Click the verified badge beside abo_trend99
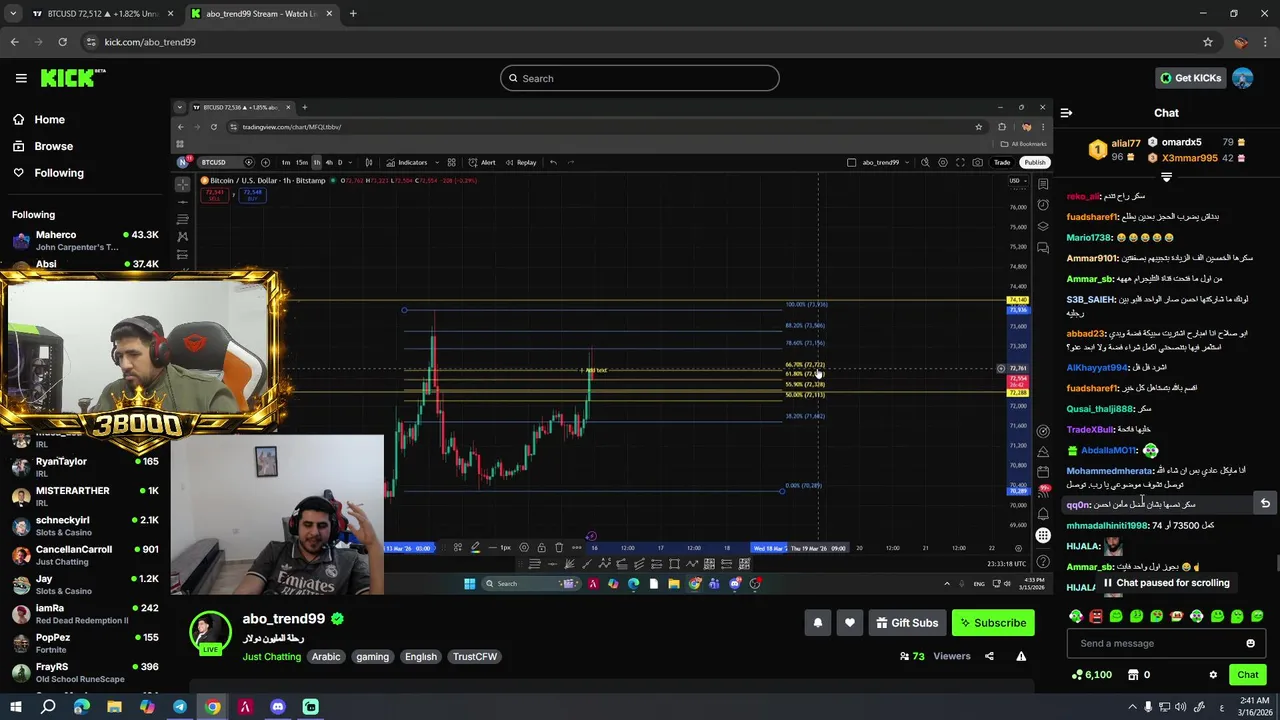The height and width of the screenshot is (720, 1280). (337, 619)
